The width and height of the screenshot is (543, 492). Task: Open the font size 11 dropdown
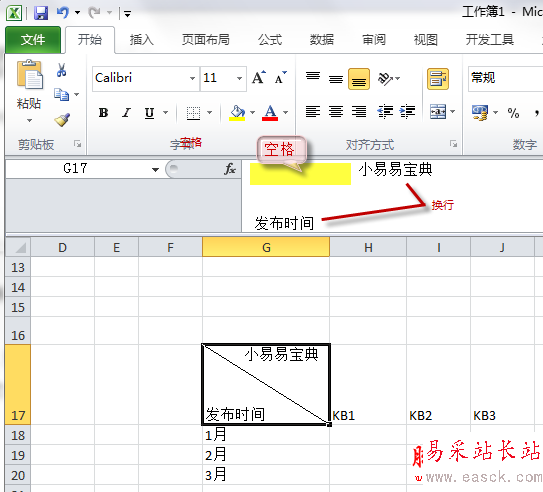pos(239,78)
